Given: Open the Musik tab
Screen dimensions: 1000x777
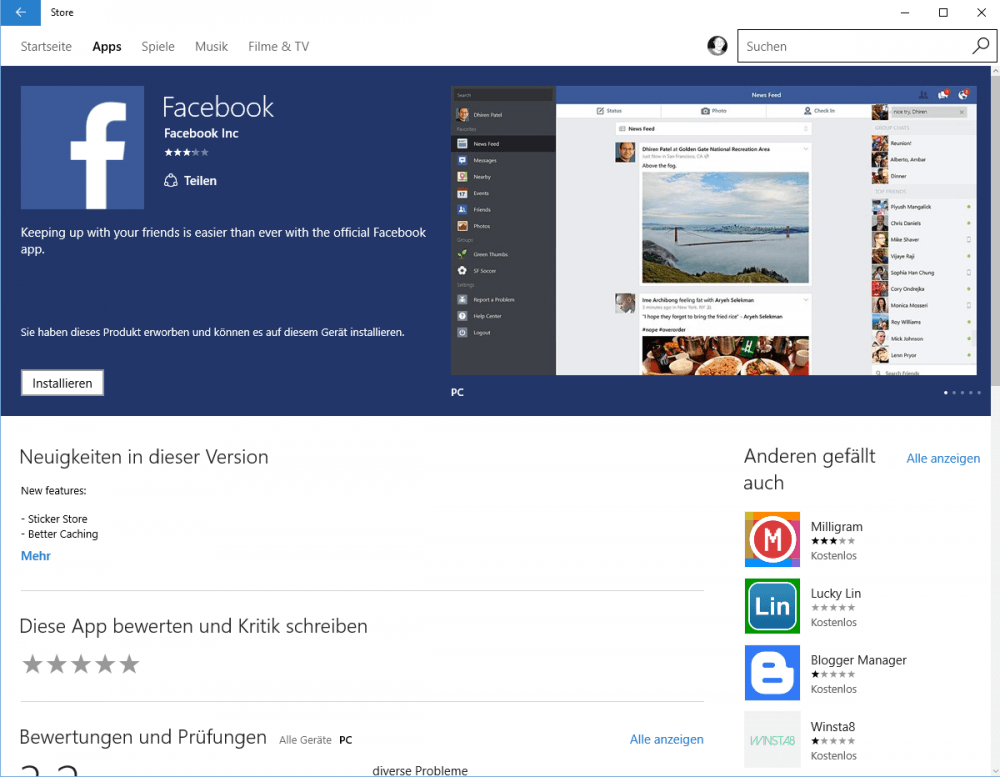Looking at the screenshot, I should (211, 47).
